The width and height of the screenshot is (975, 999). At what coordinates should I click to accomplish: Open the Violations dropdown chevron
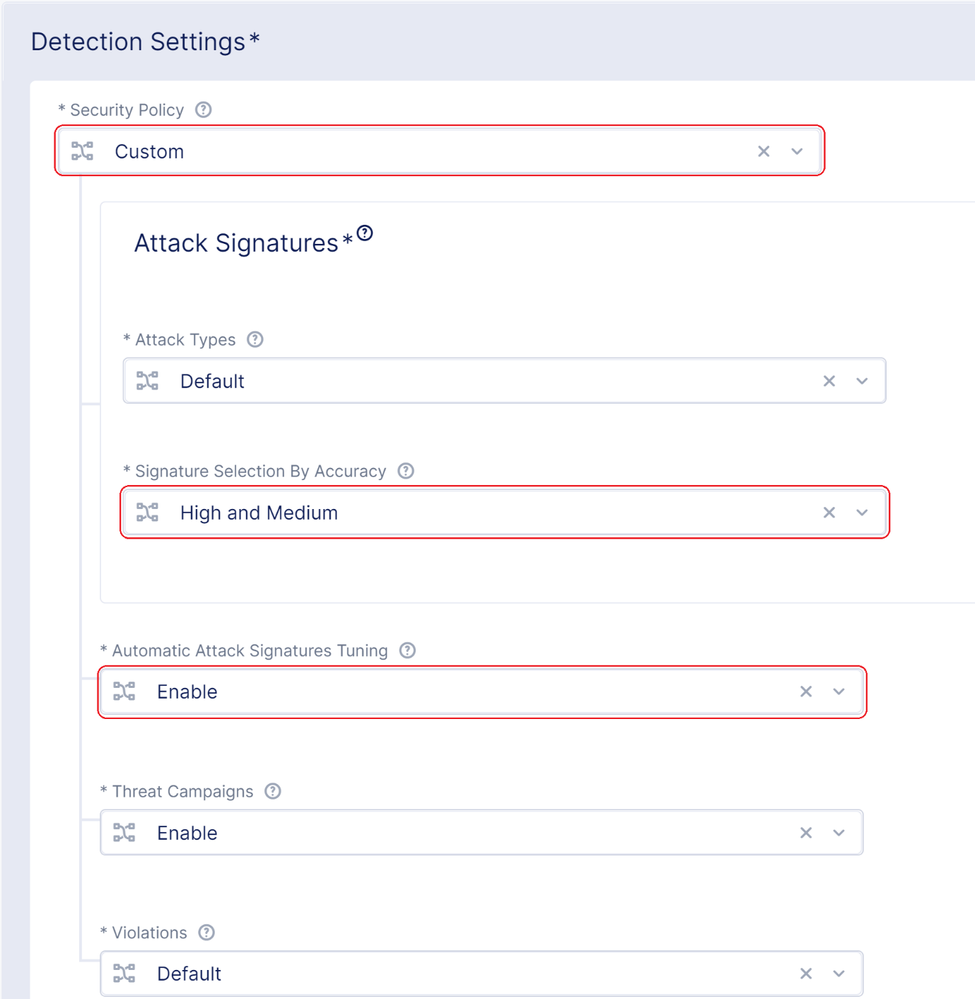pyautogui.click(x=839, y=974)
